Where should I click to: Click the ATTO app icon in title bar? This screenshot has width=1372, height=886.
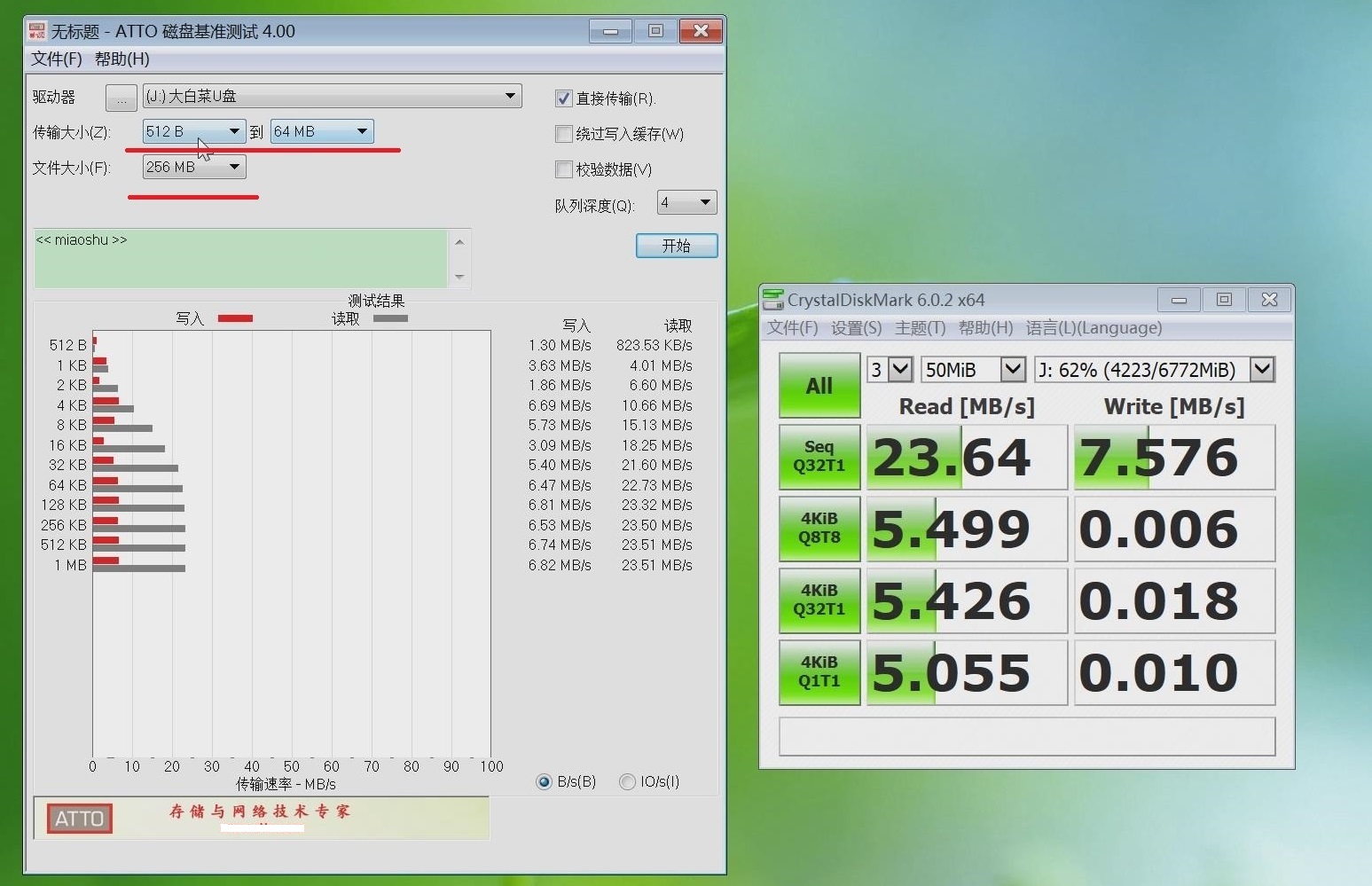coord(36,31)
